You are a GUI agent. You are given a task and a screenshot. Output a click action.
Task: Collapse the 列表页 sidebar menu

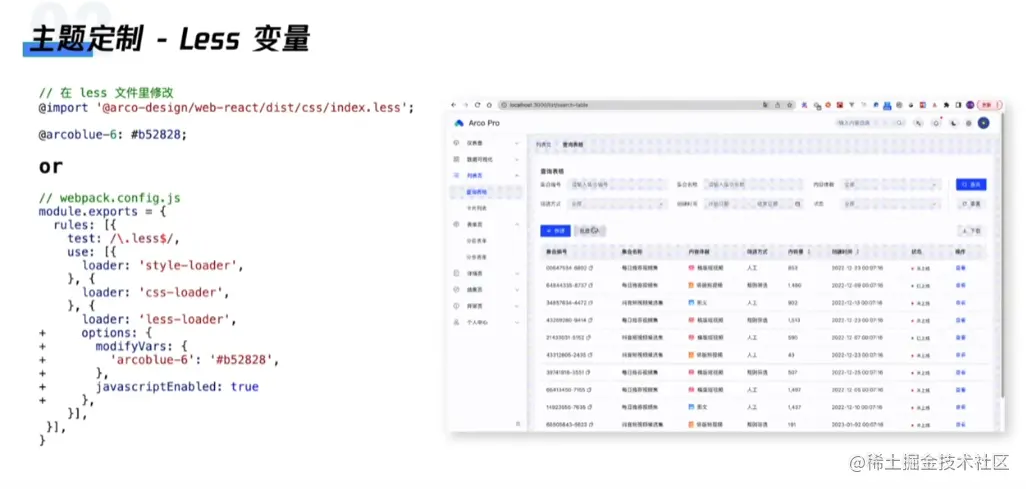coord(486,175)
